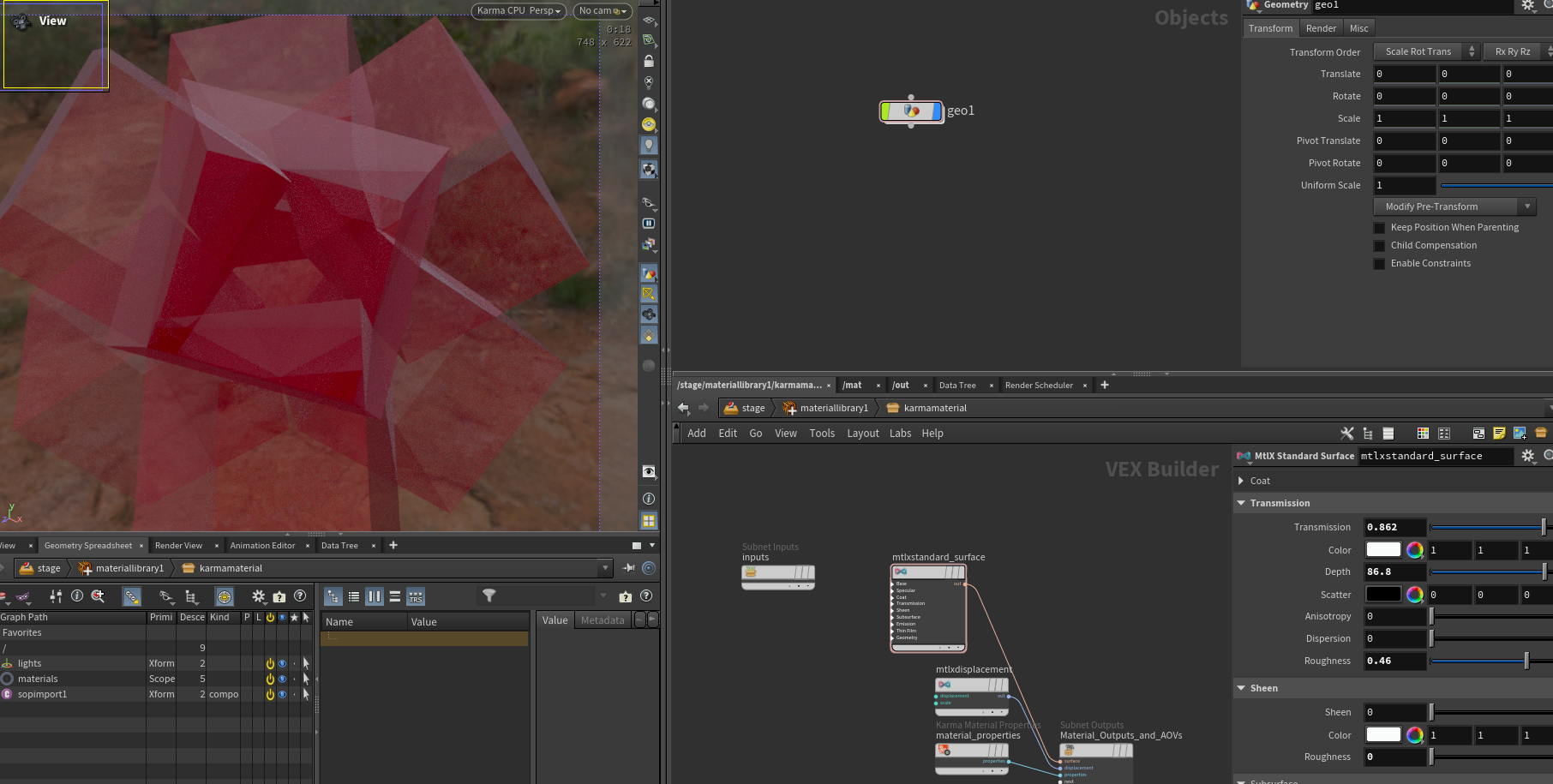Click the wrench tools icon in the network toolbar
Screen dimensions: 1553x784
[1347, 434]
